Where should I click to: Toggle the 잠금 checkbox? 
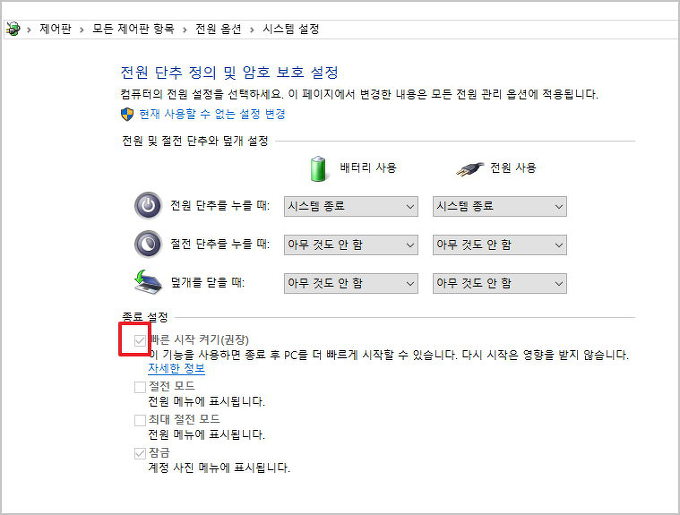140,453
